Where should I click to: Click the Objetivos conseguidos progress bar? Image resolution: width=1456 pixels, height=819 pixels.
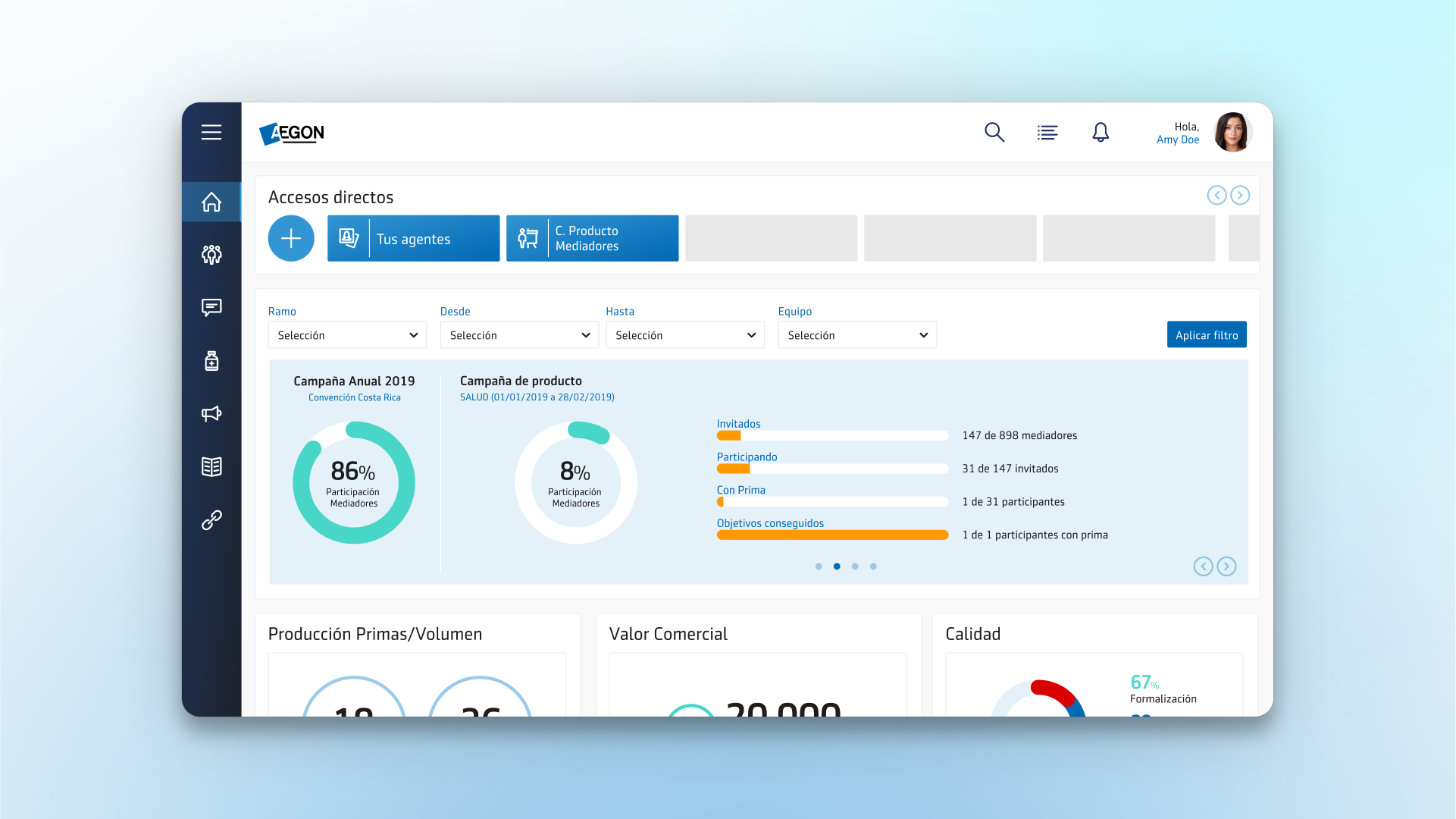[833, 535]
